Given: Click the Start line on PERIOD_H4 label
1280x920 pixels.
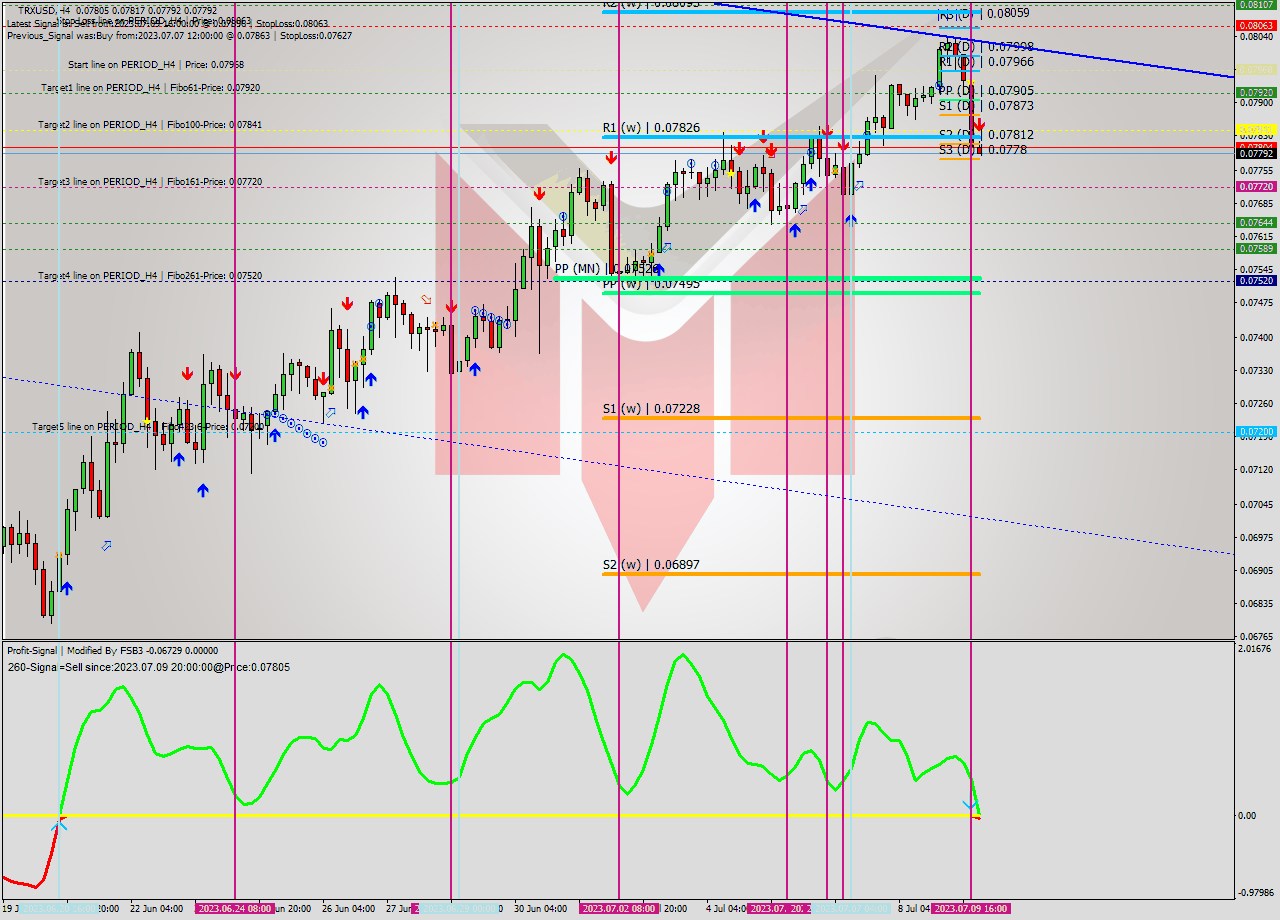Looking at the screenshot, I should click(x=156, y=64).
